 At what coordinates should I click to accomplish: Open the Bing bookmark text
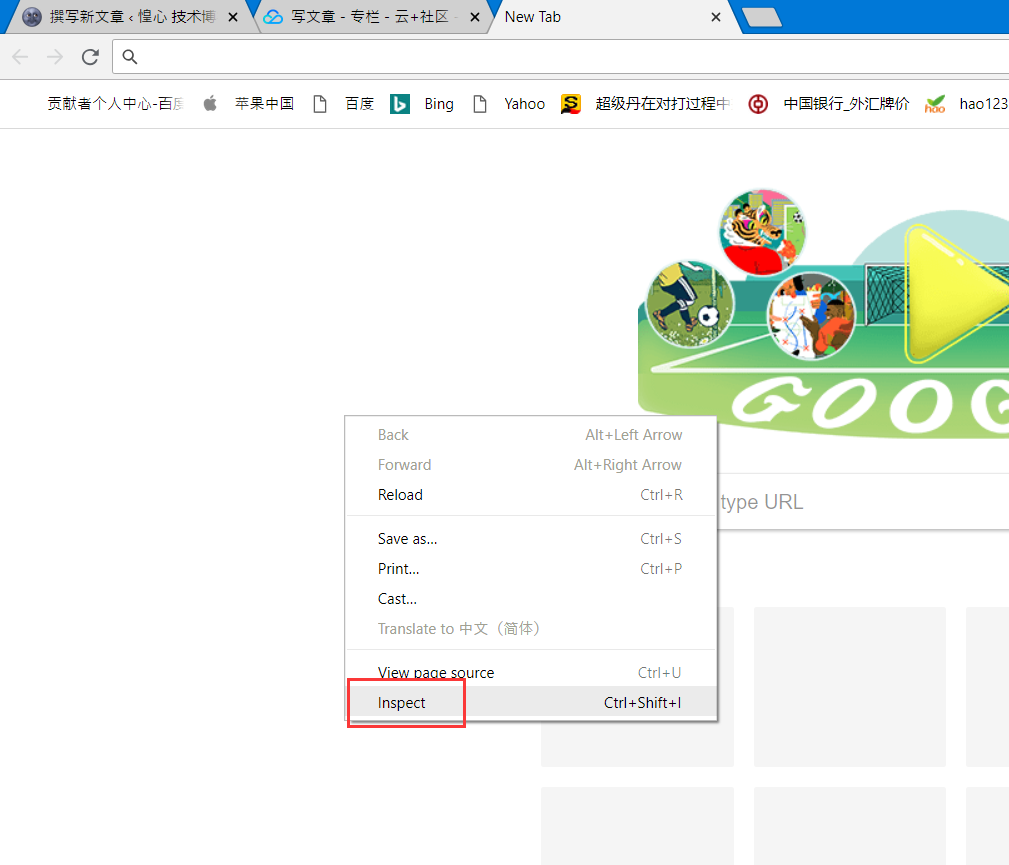click(439, 104)
